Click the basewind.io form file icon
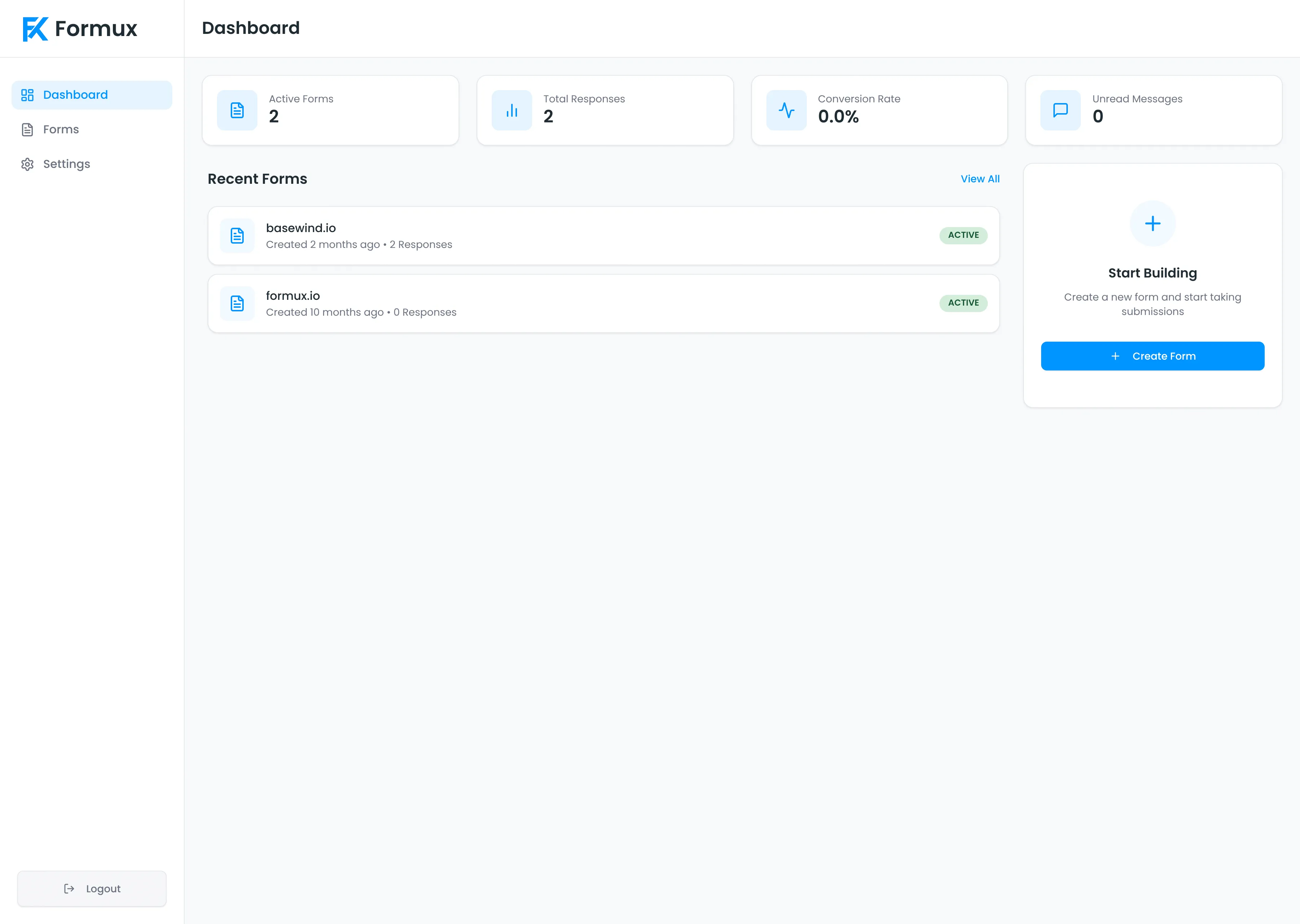 point(237,236)
